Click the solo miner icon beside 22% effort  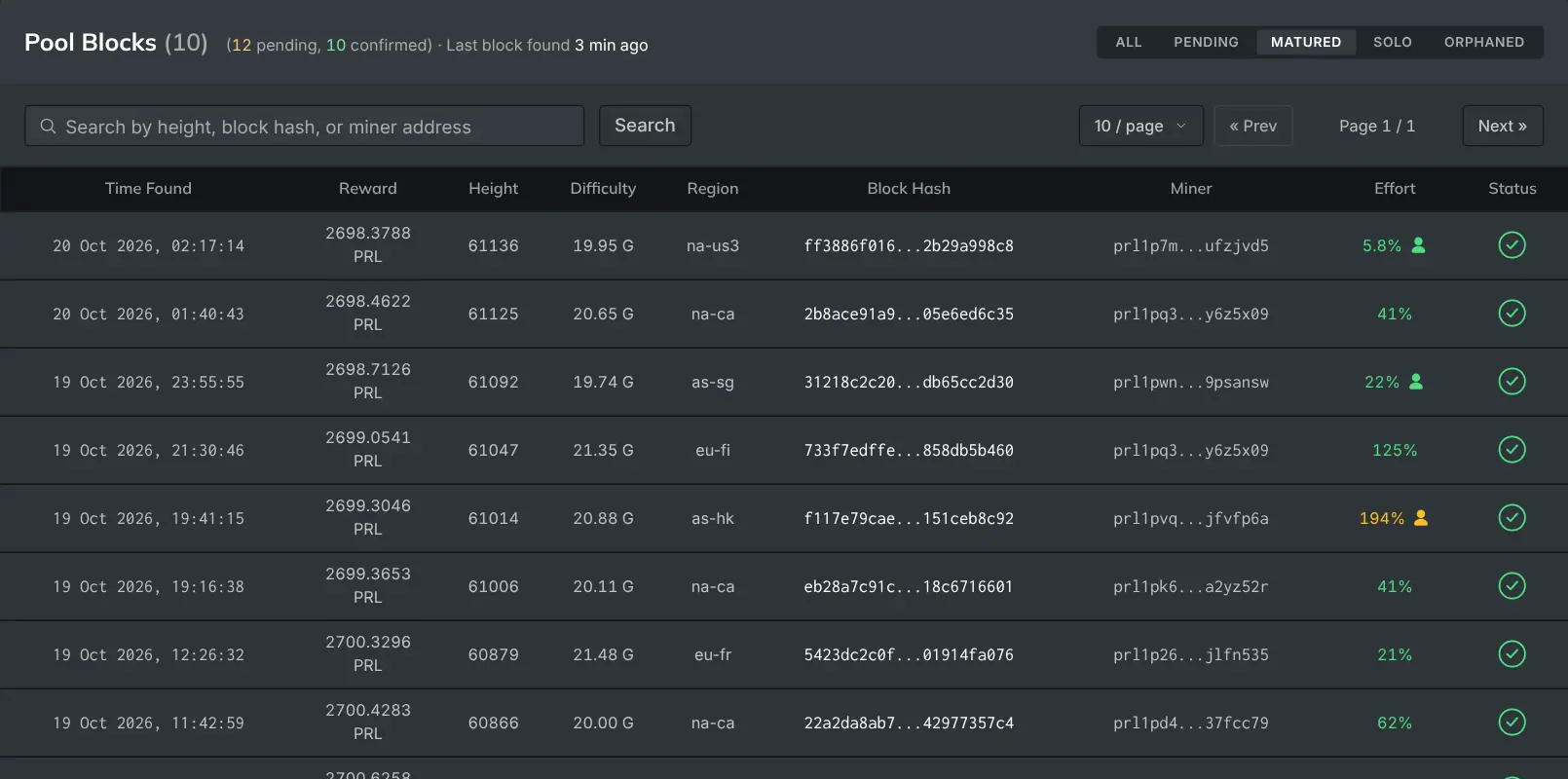pyautogui.click(x=1416, y=382)
